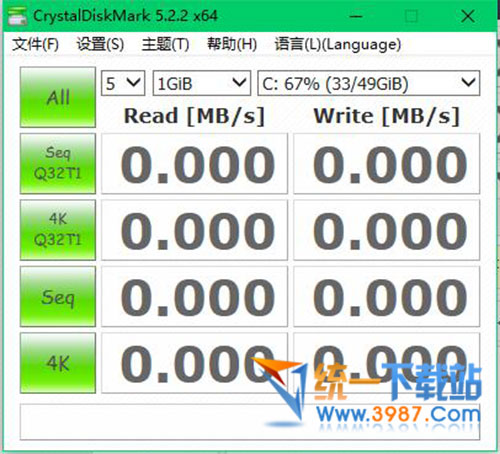Run all benchmarks with All button

coord(58,97)
